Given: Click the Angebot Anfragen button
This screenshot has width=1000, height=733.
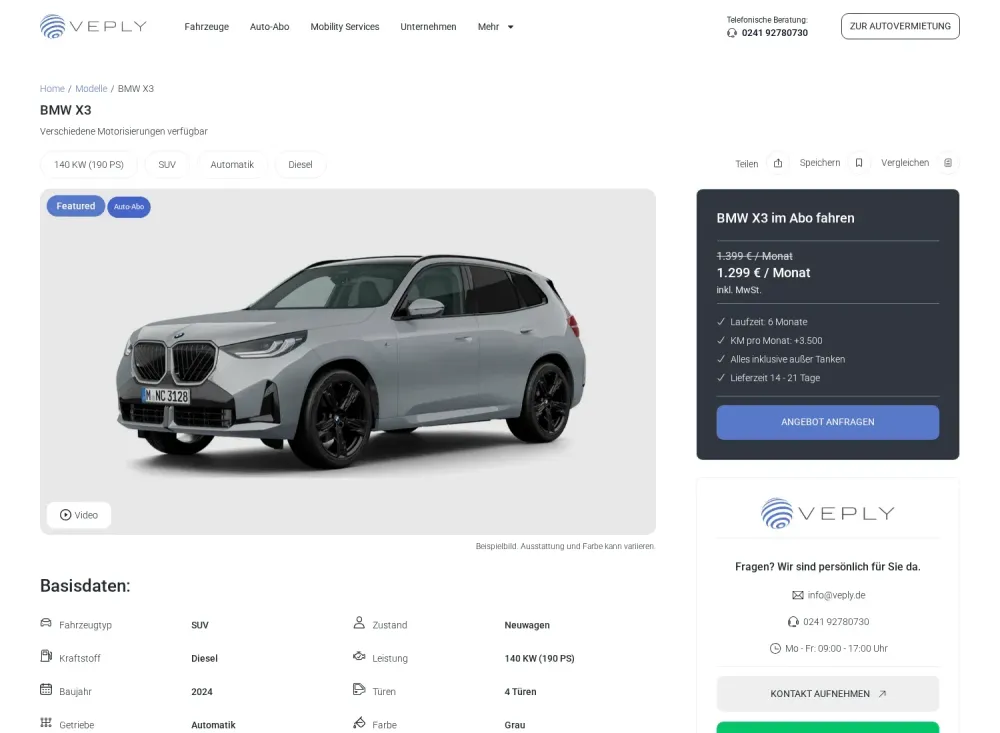Looking at the screenshot, I should [x=827, y=422].
